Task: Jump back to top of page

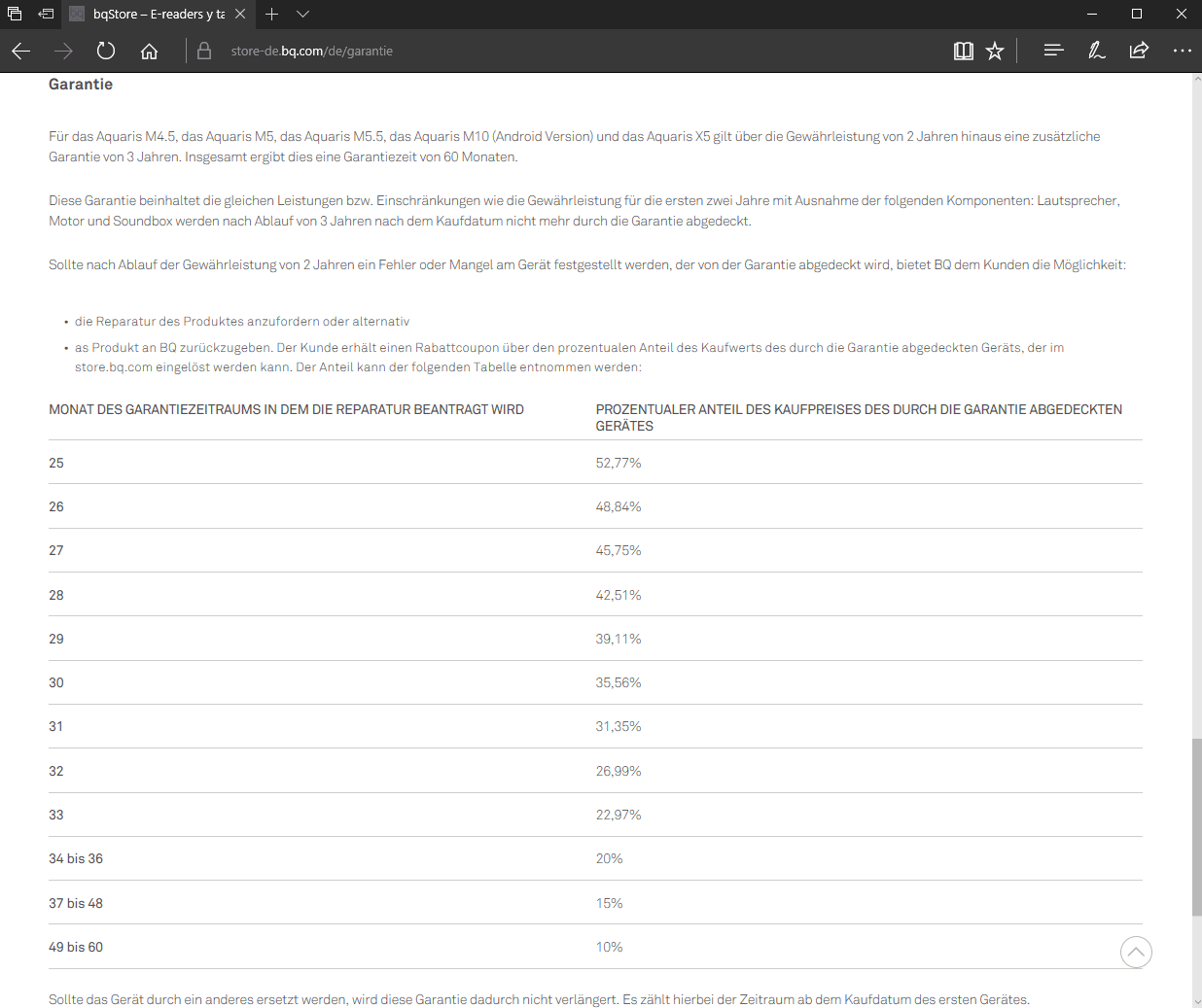Action: [x=1136, y=952]
